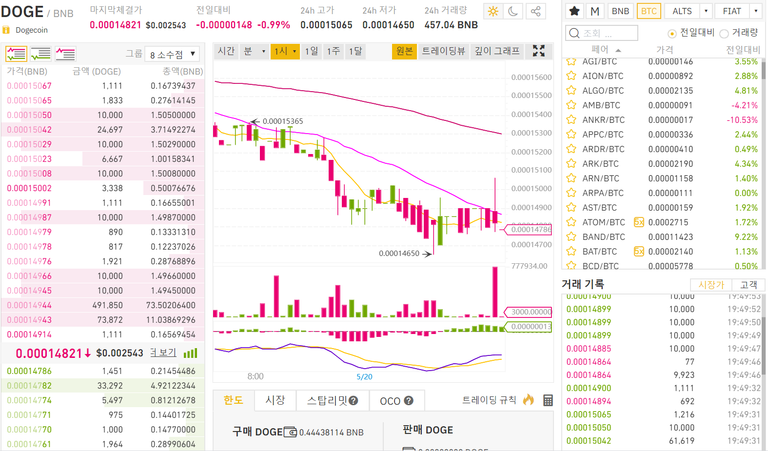The width and height of the screenshot is (768, 451).
Task: Select the 거래량 radio button
Action: pos(724,33)
